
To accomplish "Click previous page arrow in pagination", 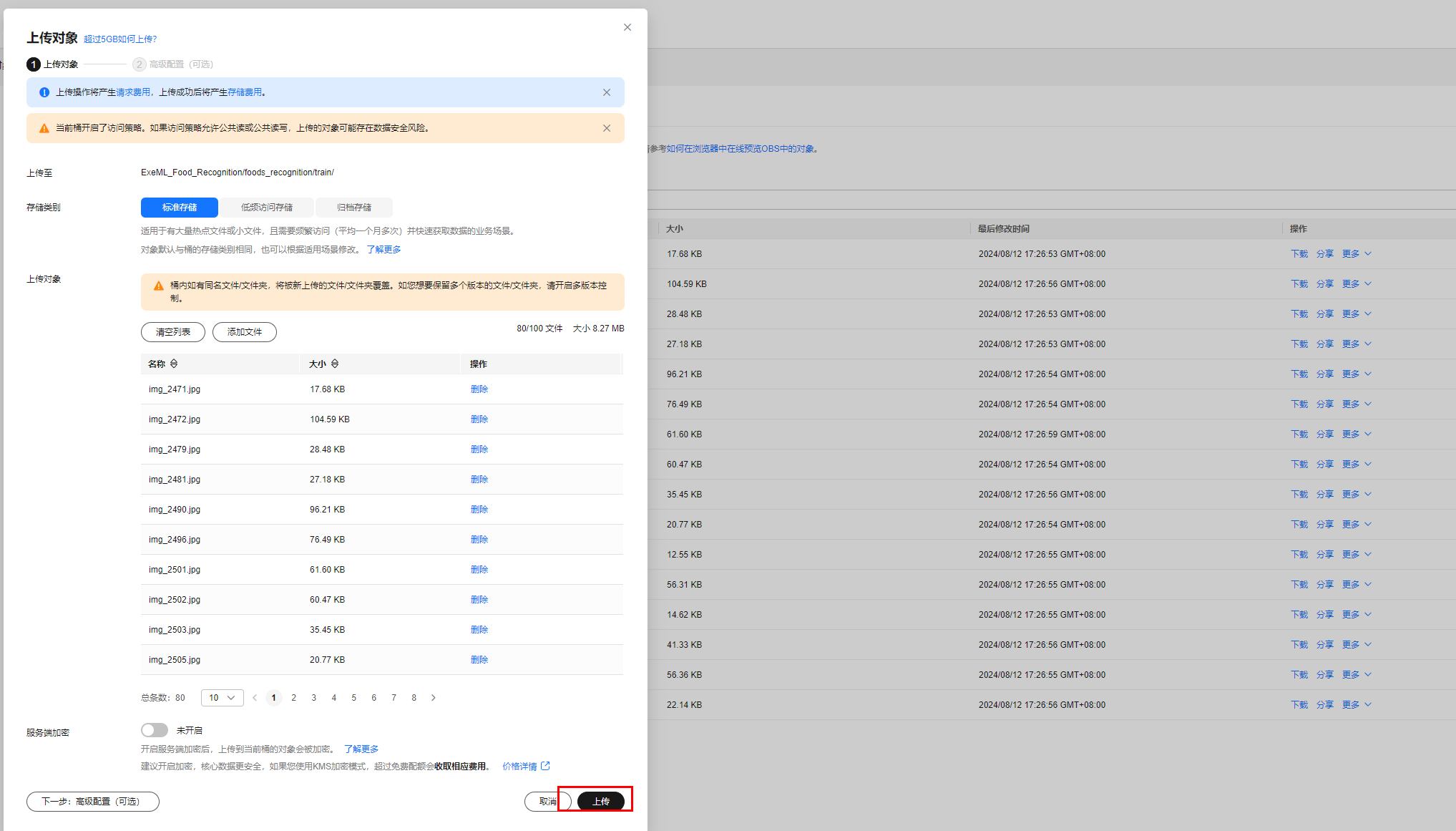I will point(255,698).
